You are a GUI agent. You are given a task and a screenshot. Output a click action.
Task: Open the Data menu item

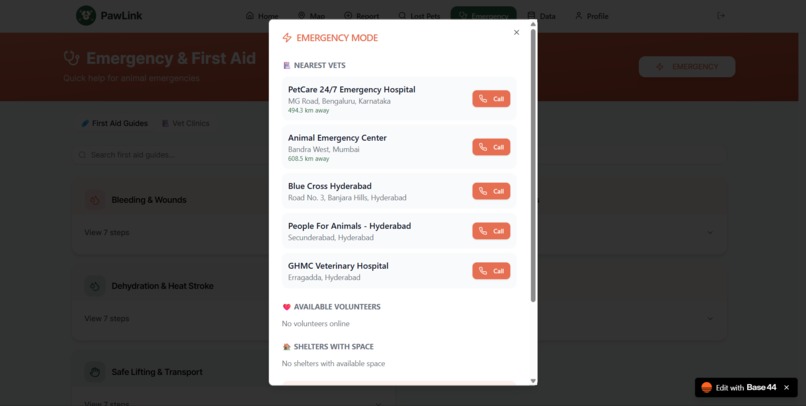coord(541,16)
